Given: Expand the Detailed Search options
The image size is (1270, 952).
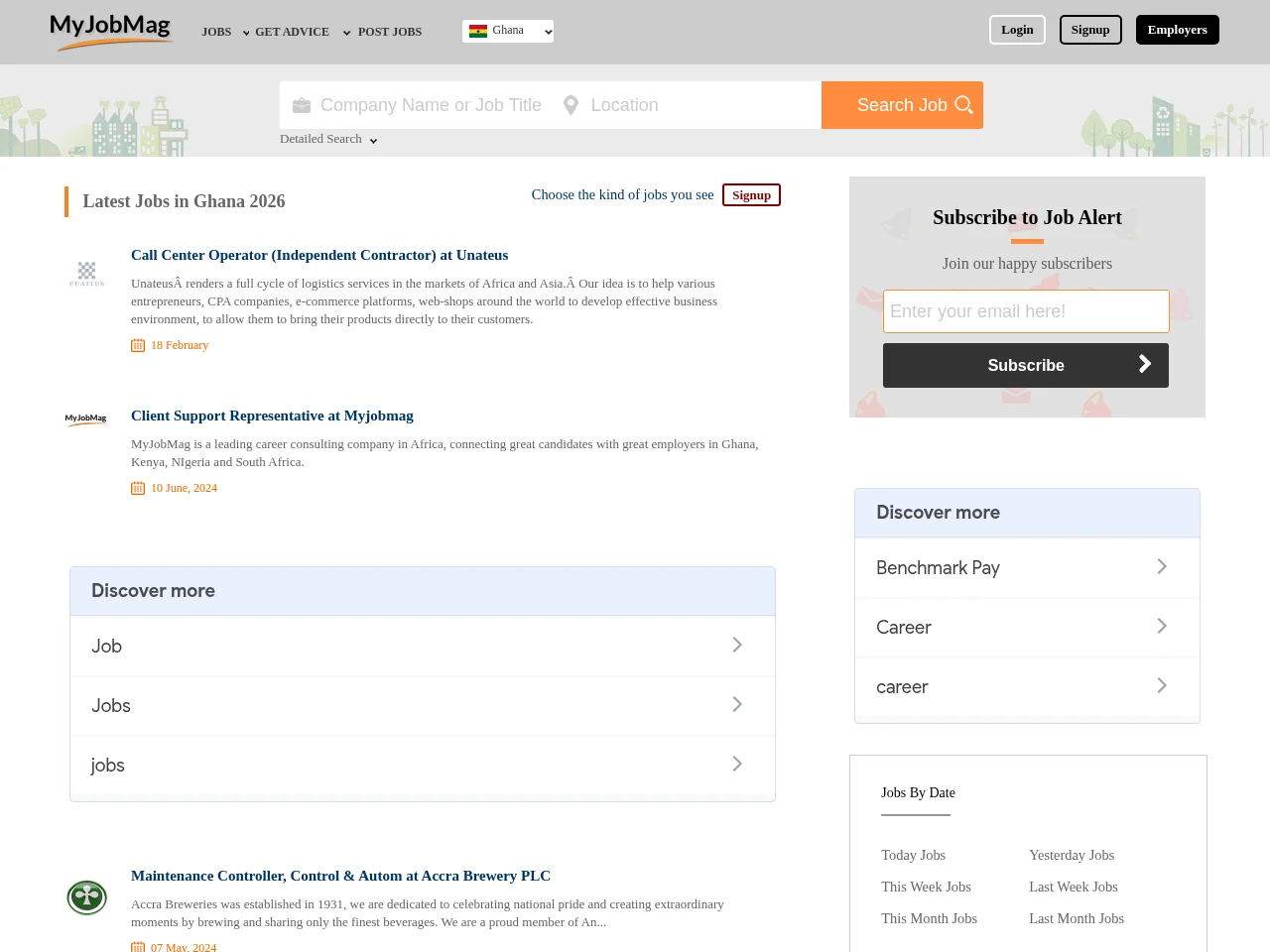Looking at the screenshot, I should (x=328, y=139).
